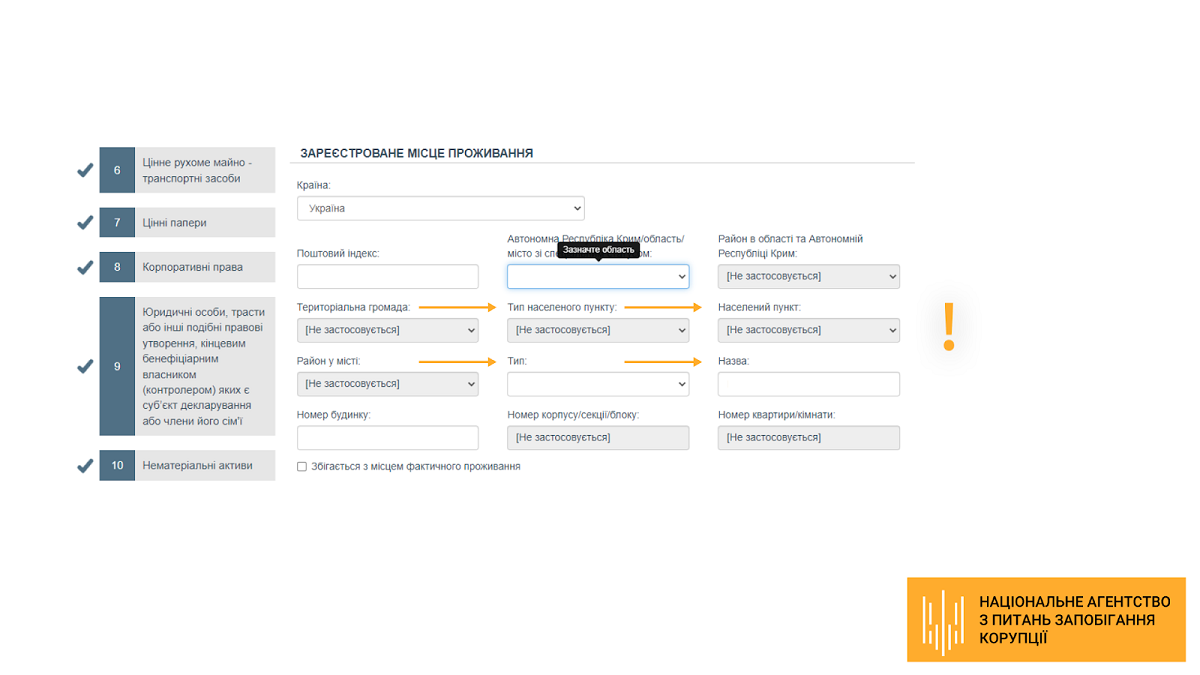Navigate to Нематеріальні активи section
1200x675 pixels.
tap(204, 465)
